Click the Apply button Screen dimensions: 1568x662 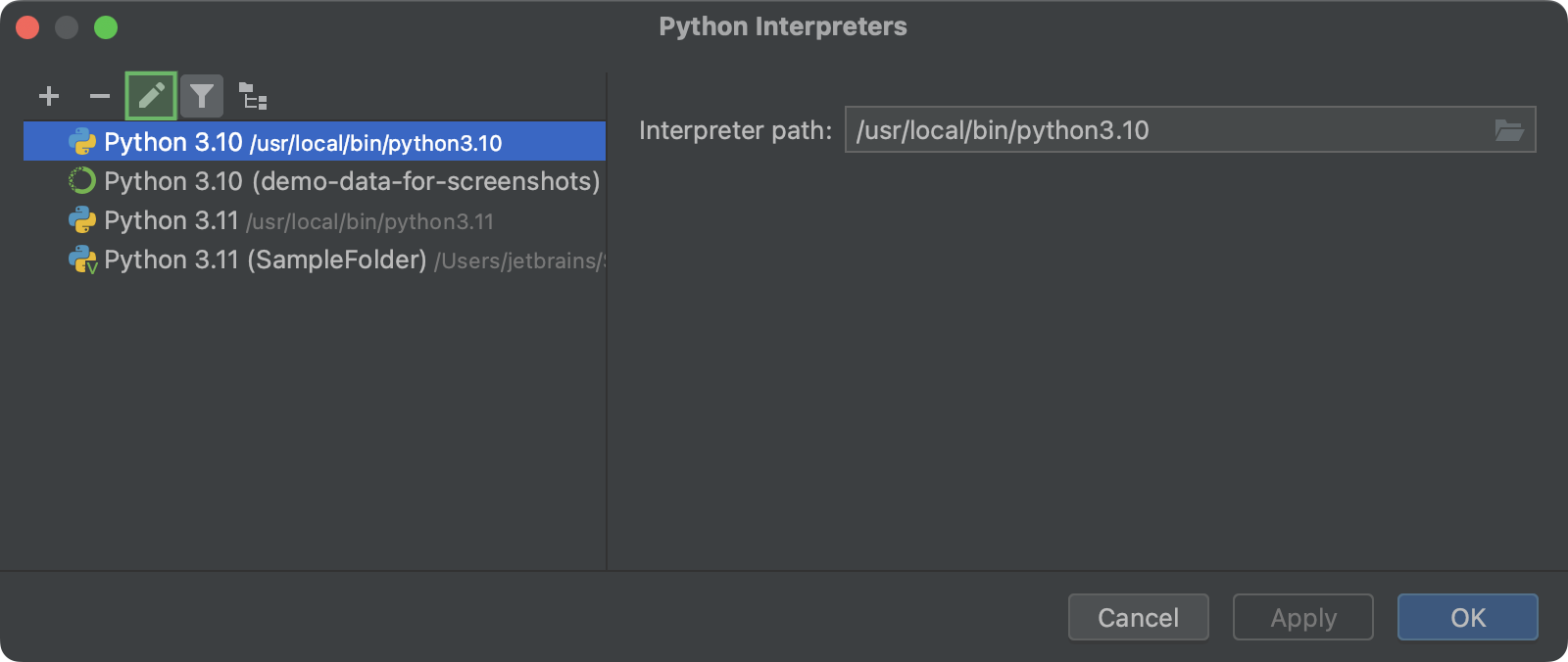1302,617
